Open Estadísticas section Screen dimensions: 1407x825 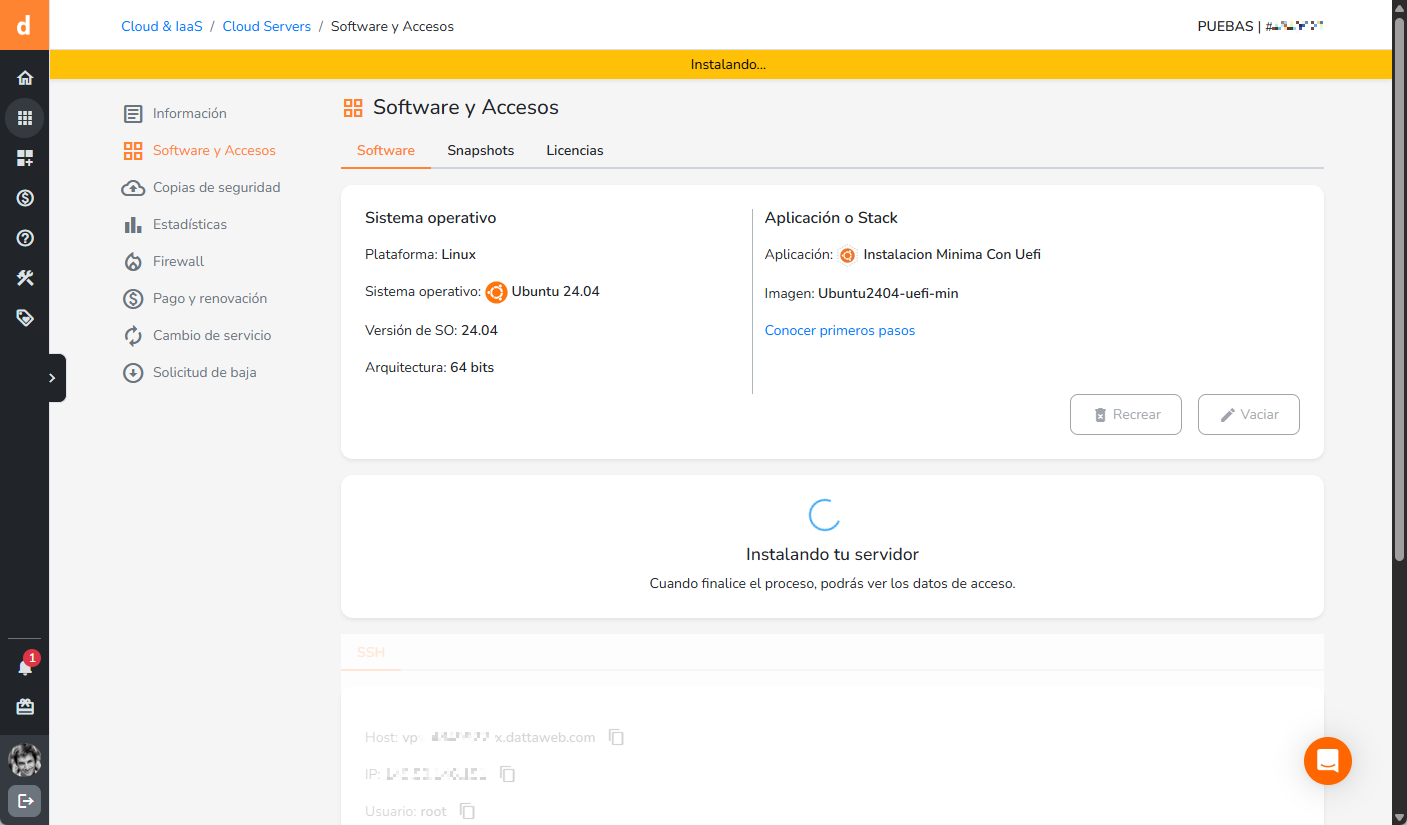(x=175, y=224)
